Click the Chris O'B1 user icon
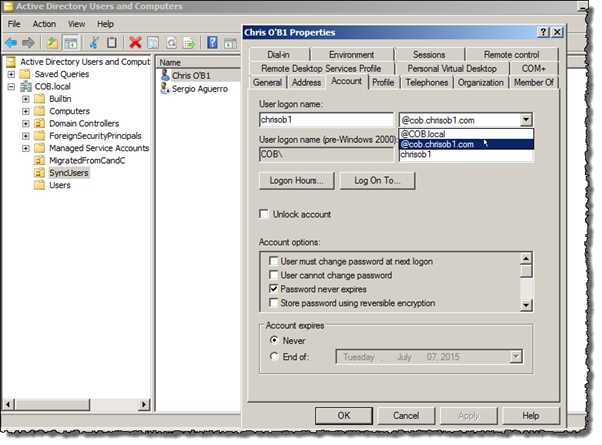 [x=165, y=75]
